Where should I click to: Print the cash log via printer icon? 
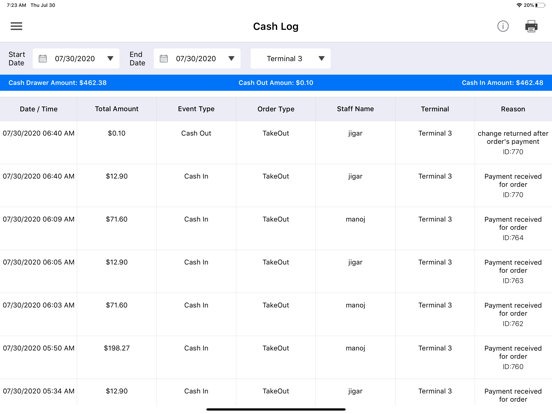[x=531, y=26]
